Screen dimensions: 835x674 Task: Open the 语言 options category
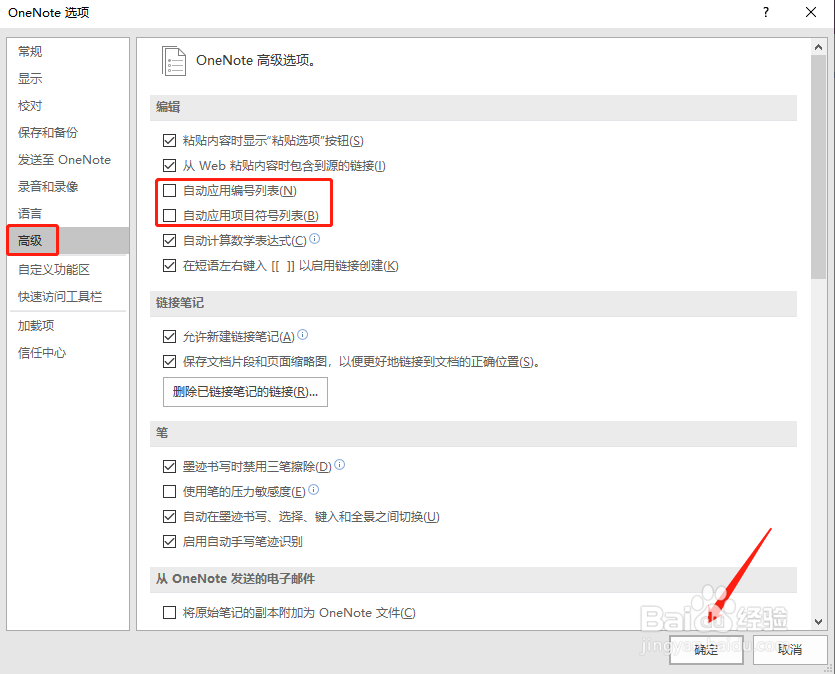[x=68, y=214]
